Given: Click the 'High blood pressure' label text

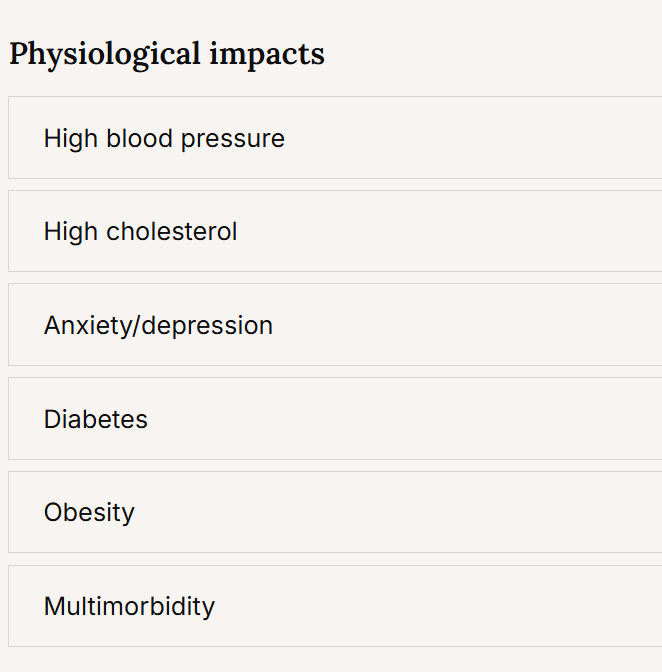Looking at the screenshot, I should click(x=164, y=139).
